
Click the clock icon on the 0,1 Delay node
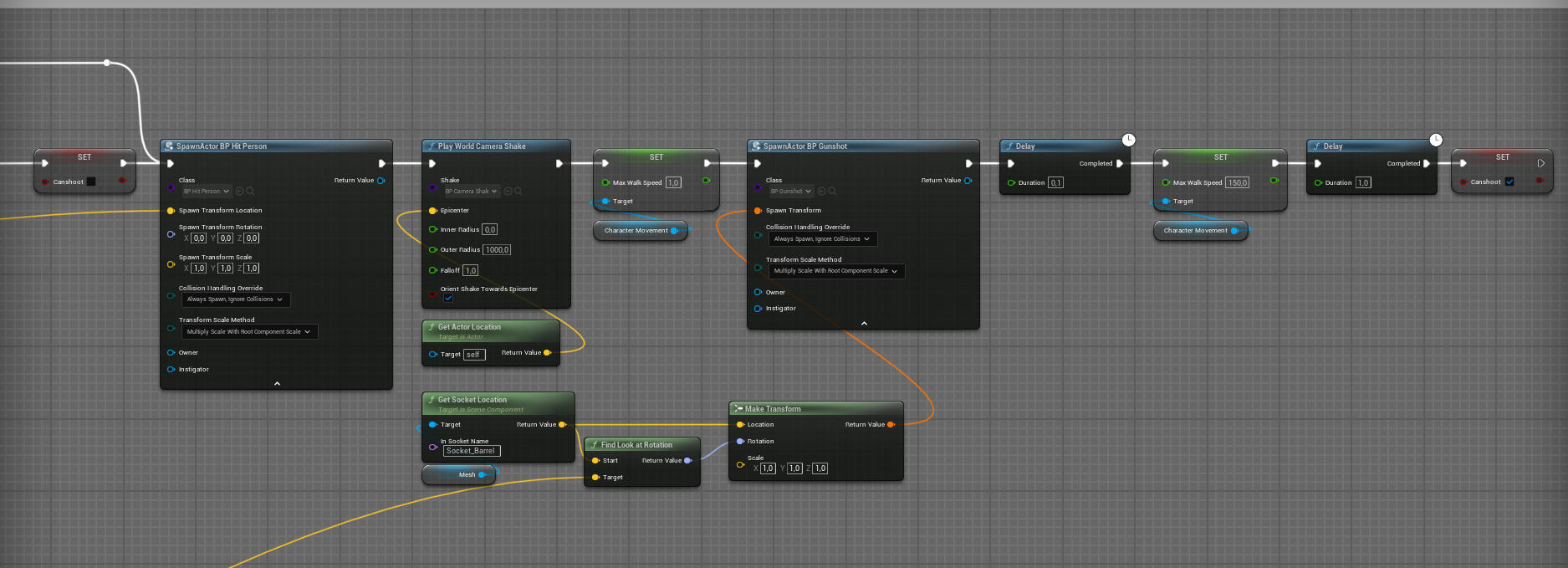pos(1128,140)
